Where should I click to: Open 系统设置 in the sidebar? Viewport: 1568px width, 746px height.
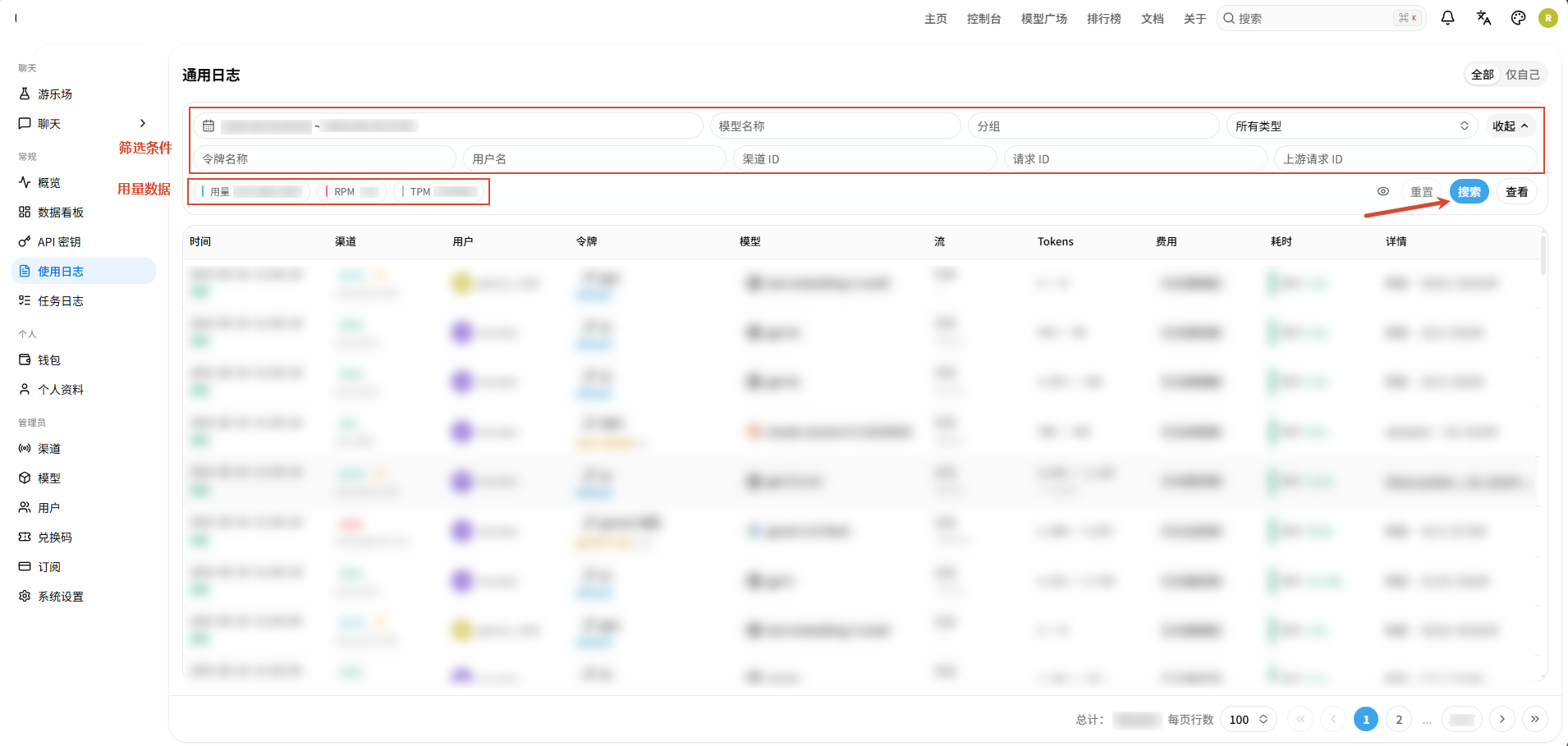pyautogui.click(x=84, y=597)
